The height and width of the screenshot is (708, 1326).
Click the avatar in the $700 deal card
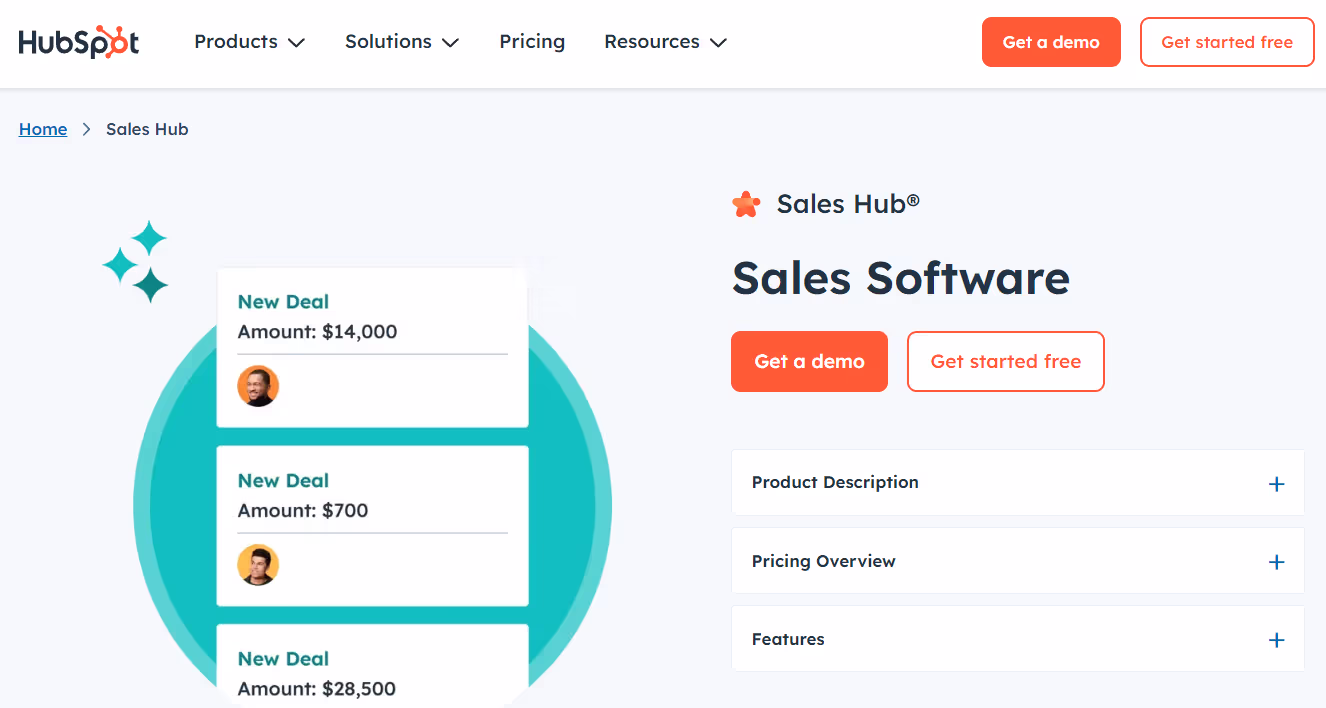pyautogui.click(x=258, y=565)
